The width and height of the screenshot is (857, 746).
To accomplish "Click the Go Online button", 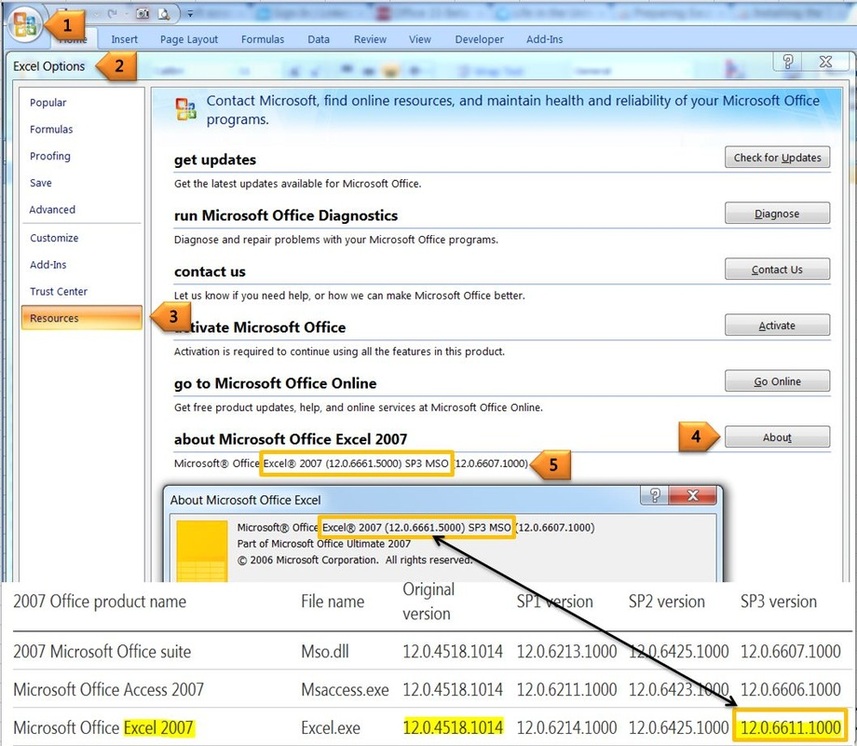I will 777,381.
